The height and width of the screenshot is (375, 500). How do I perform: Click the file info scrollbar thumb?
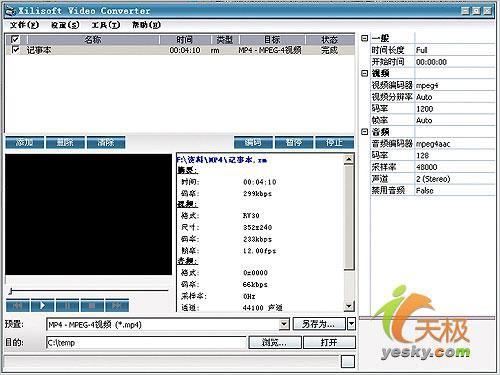(x=349, y=217)
